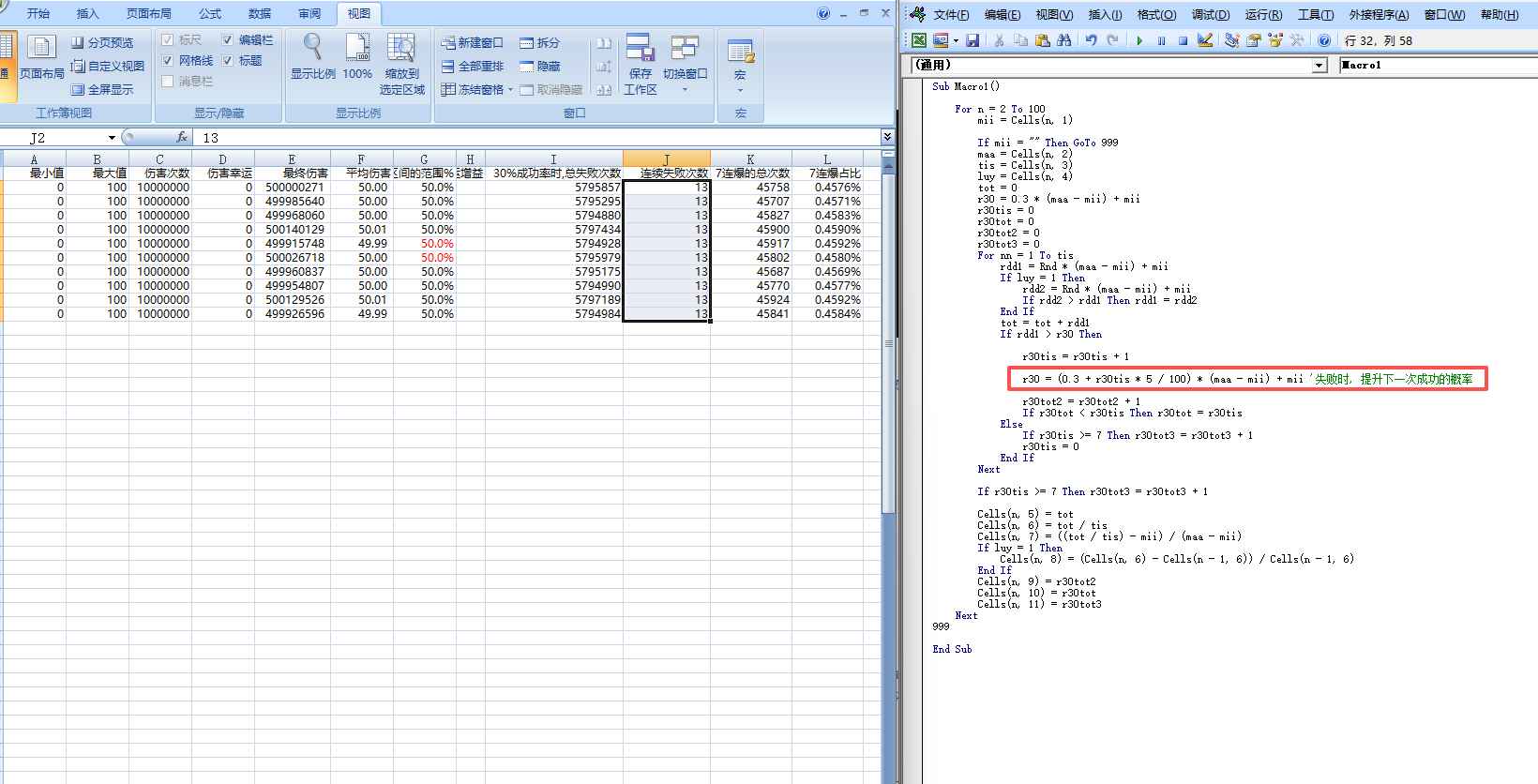1538x784 pixels.
Task: Click the Redo icon in VBA toolbar
Action: (x=1112, y=40)
